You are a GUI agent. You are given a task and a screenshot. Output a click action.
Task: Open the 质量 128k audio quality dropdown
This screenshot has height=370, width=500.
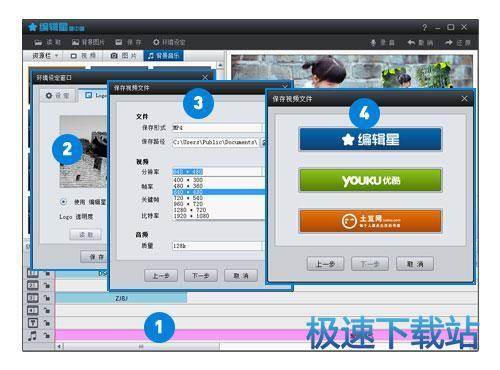(x=219, y=246)
